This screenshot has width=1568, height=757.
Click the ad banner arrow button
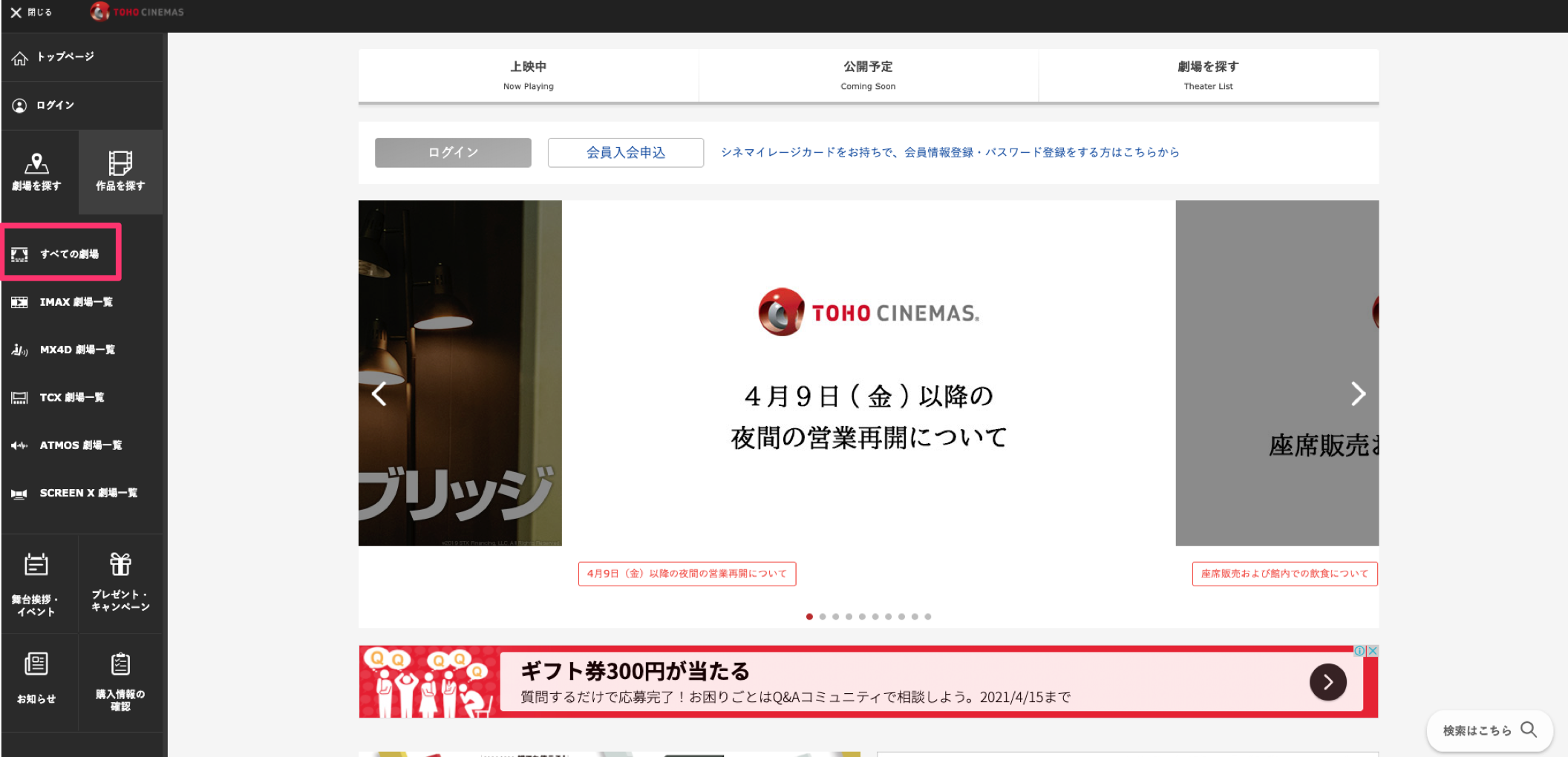coord(1328,682)
